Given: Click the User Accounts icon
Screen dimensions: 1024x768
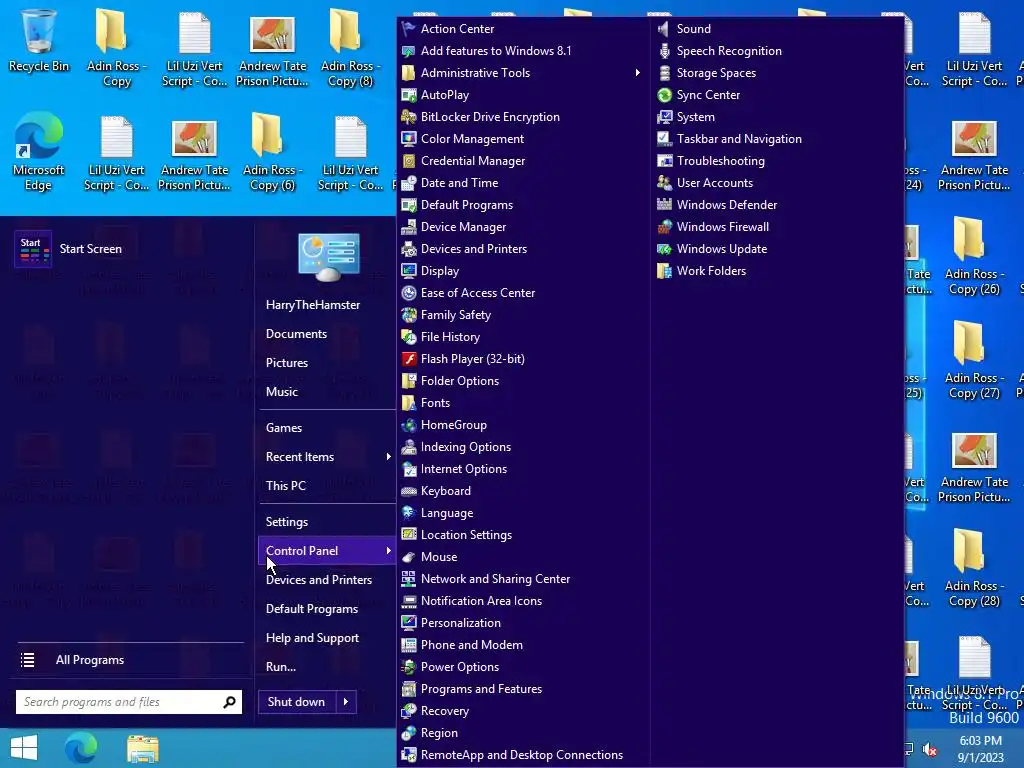Looking at the screenshot, I should 664,183.
